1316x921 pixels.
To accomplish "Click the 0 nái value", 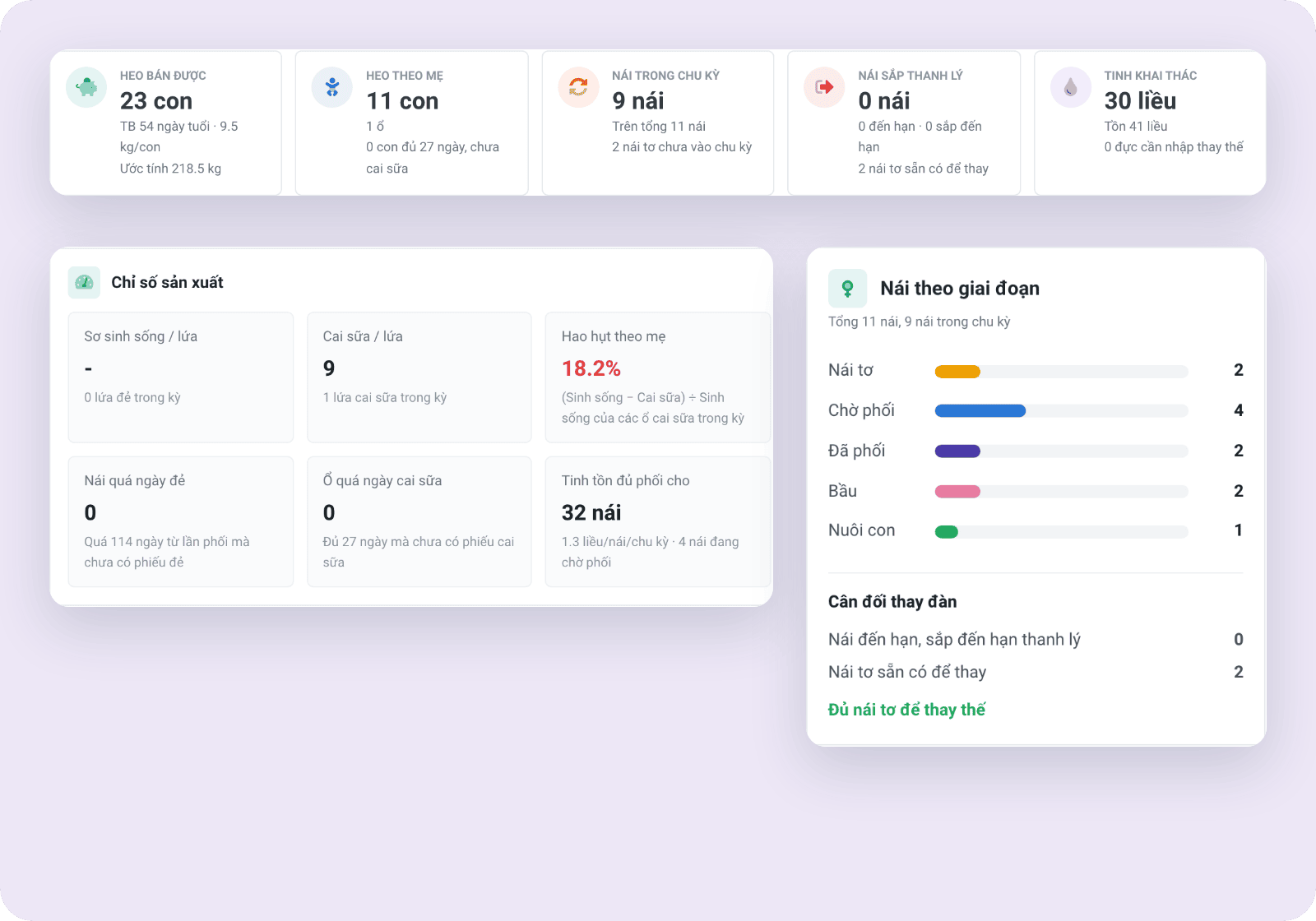I will coord(884,101).
